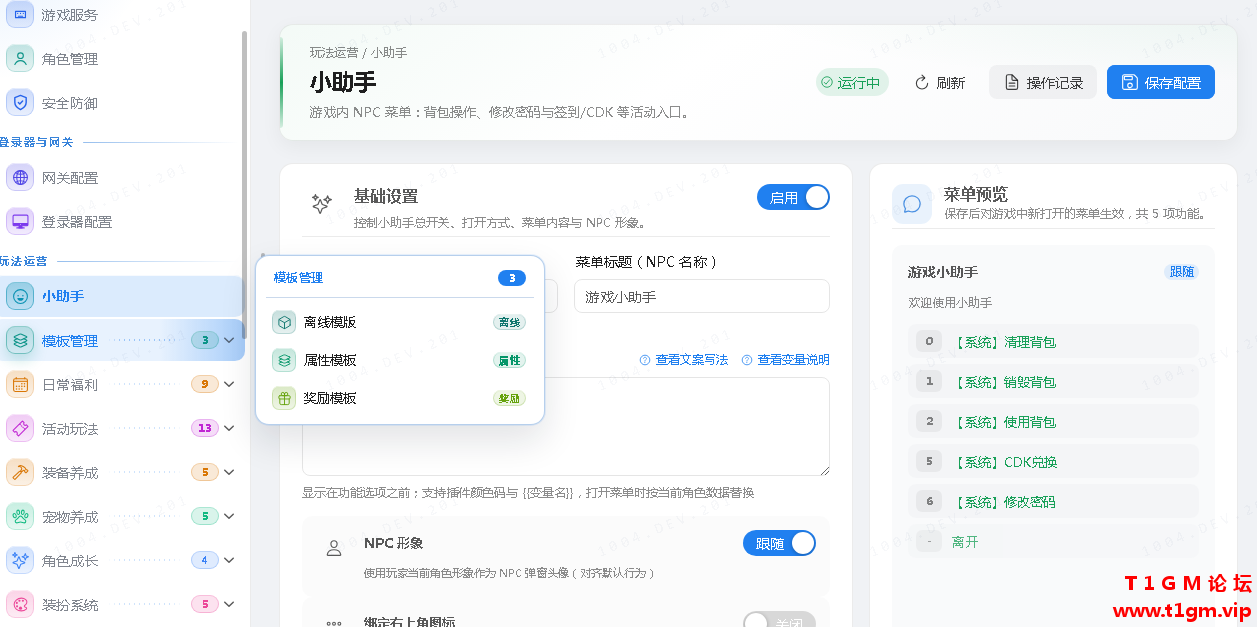Toggle the 启用 master switch
The image size is (1257, 627).
[x=794, y=197]
